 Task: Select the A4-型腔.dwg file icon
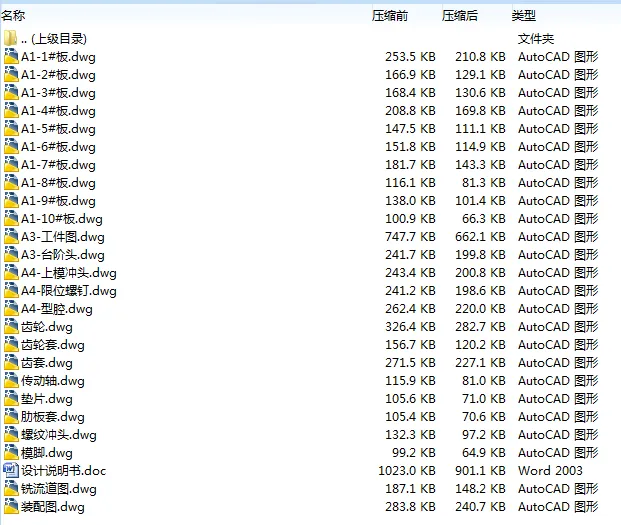pos(11,309)
